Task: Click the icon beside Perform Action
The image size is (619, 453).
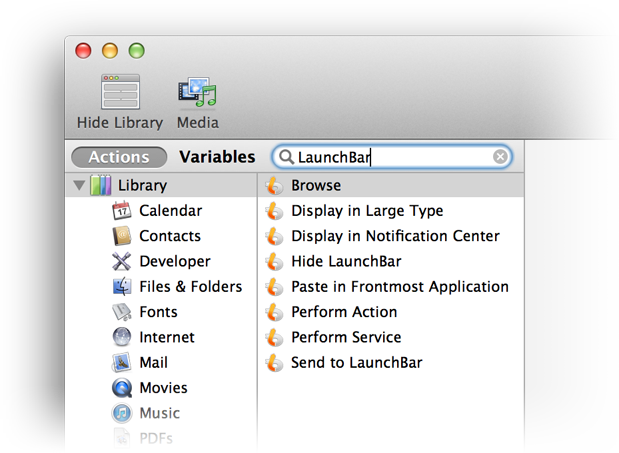Action: 274,312
